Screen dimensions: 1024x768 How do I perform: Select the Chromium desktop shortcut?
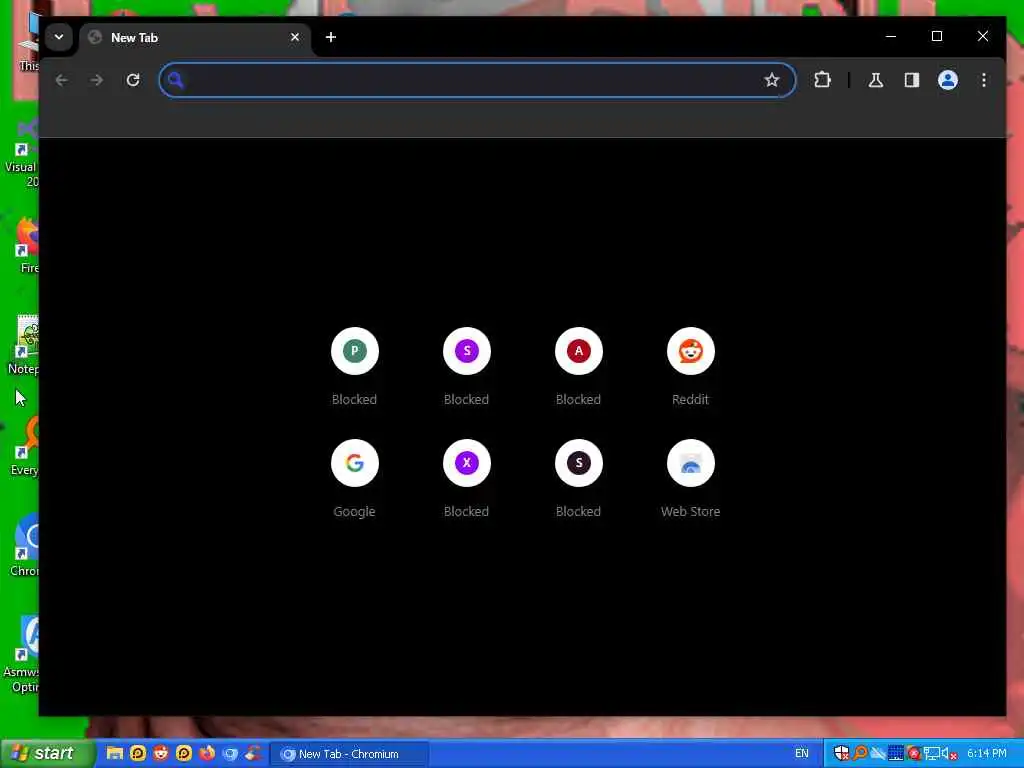tap(25, 545)
